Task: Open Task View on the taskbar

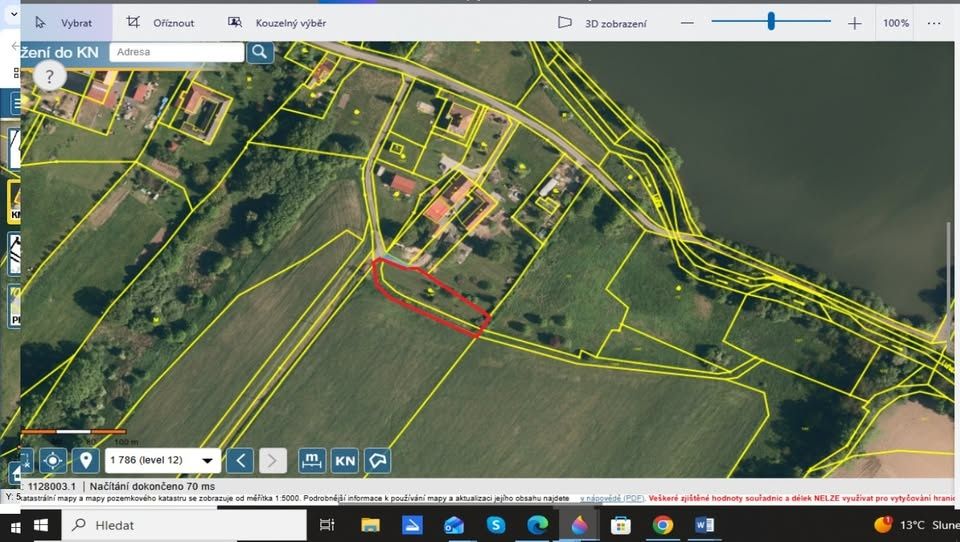Action: pos(328,525)
